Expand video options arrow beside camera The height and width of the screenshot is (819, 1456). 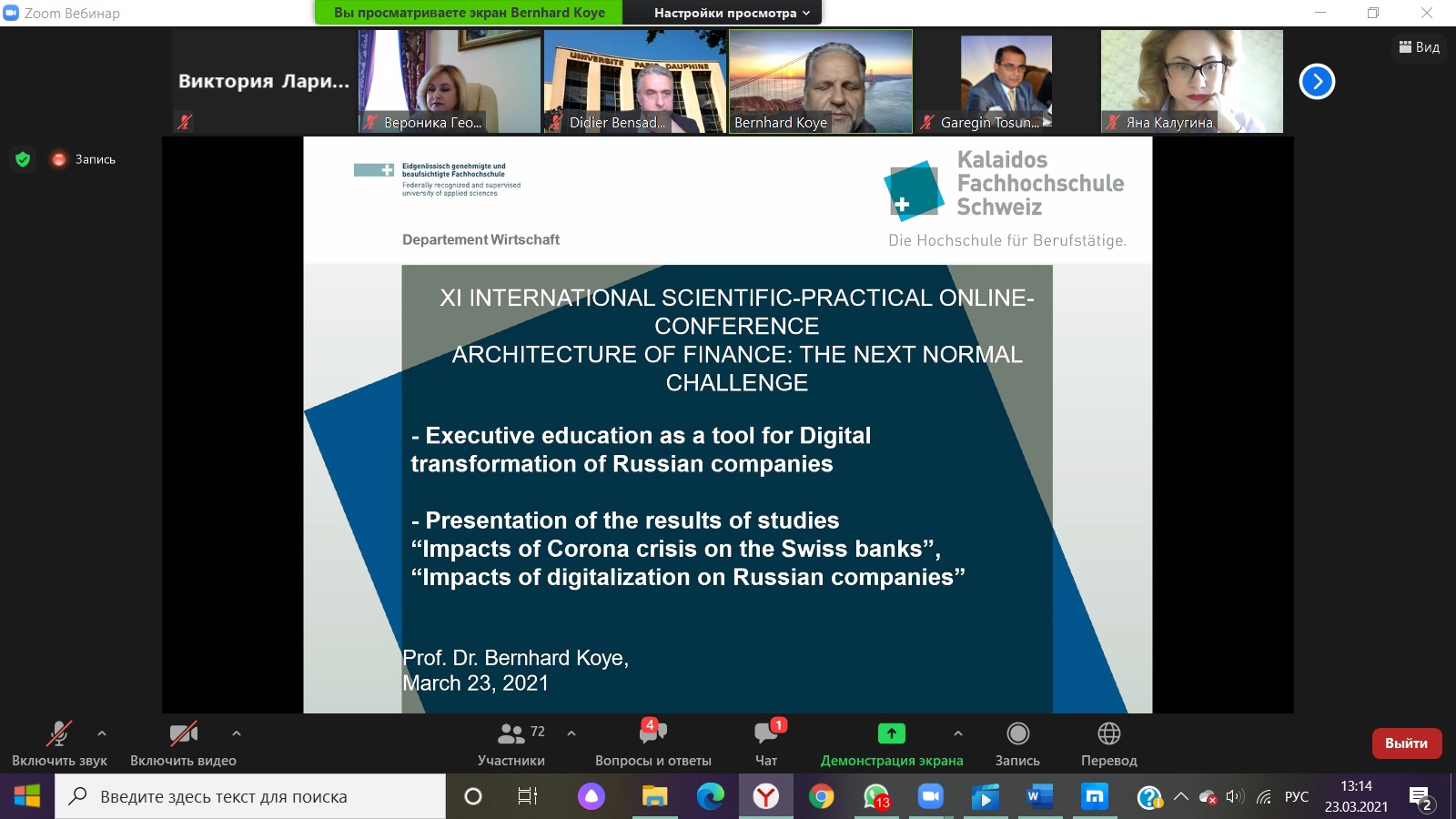(x=237, y=733)
